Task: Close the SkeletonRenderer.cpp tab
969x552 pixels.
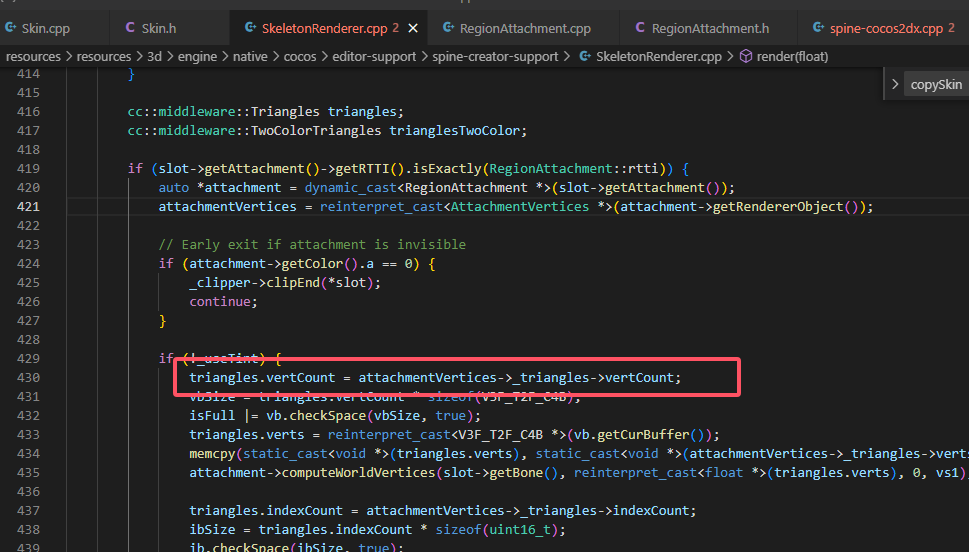Action: pos(413,28)
